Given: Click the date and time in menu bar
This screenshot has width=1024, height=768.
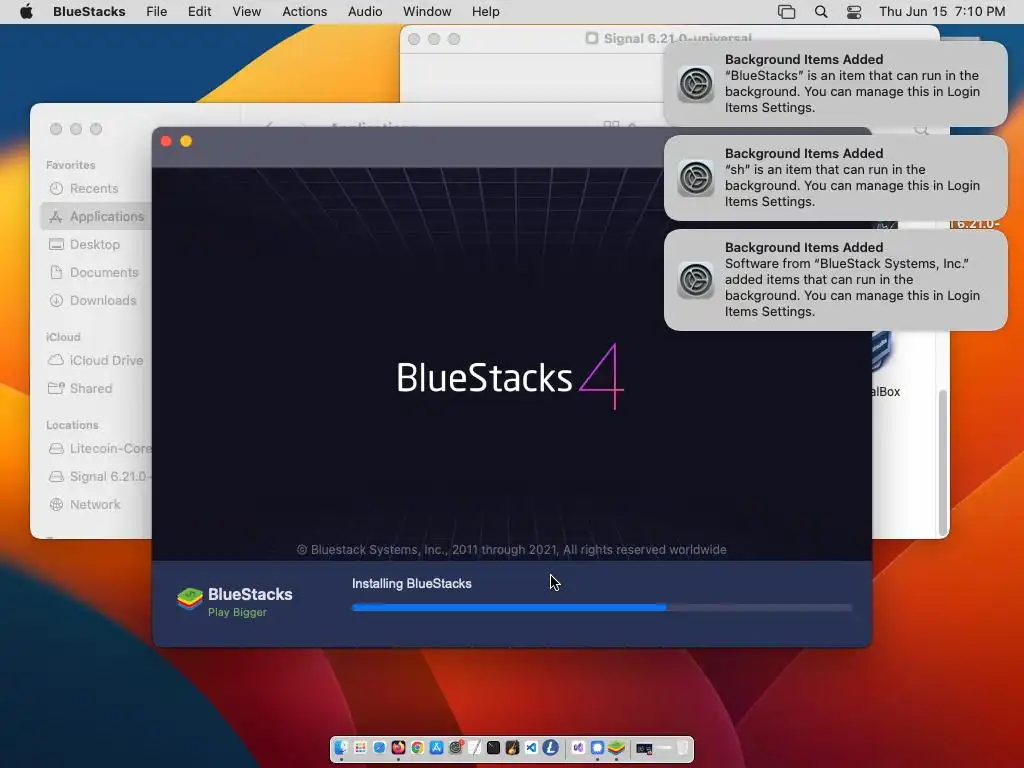Looking at the screenshot, I should [942, 12].
